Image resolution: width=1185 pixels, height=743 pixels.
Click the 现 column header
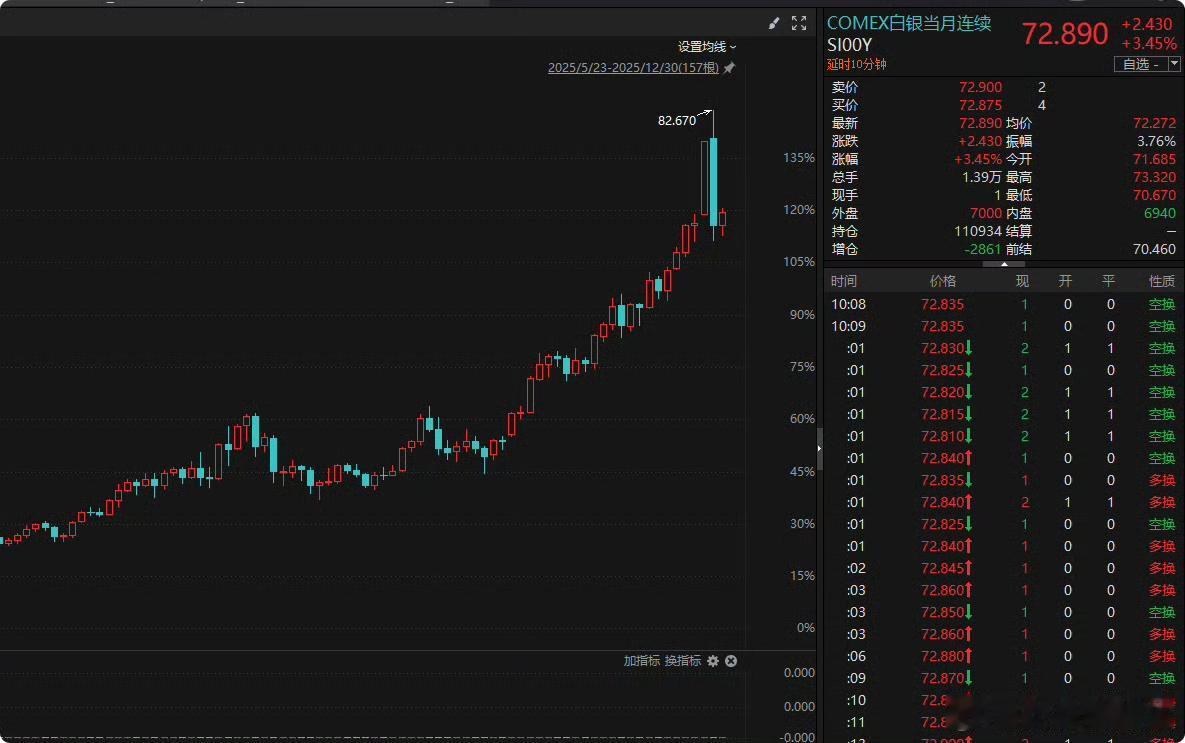coord(1023,281)
